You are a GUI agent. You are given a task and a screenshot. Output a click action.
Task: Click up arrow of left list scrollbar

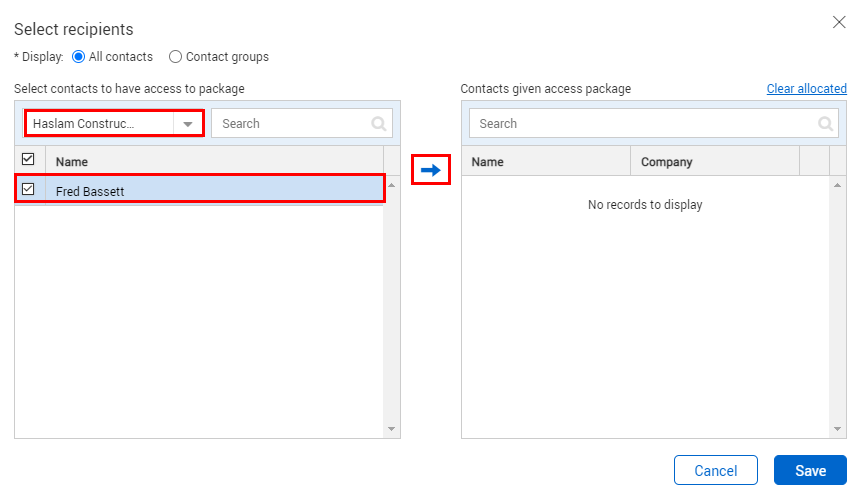tap(391, 185)
